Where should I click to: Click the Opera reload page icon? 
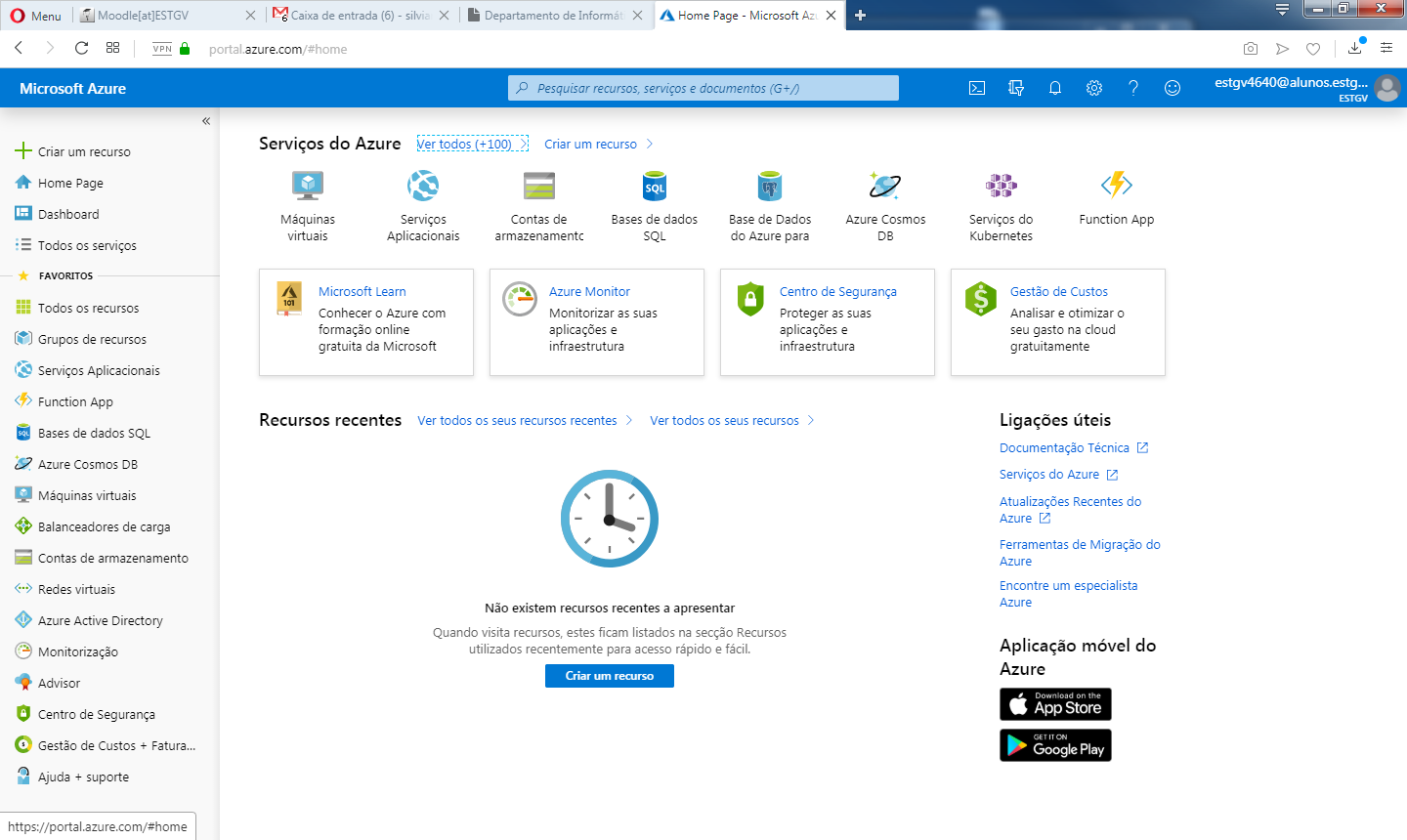(x=82, y=48)
